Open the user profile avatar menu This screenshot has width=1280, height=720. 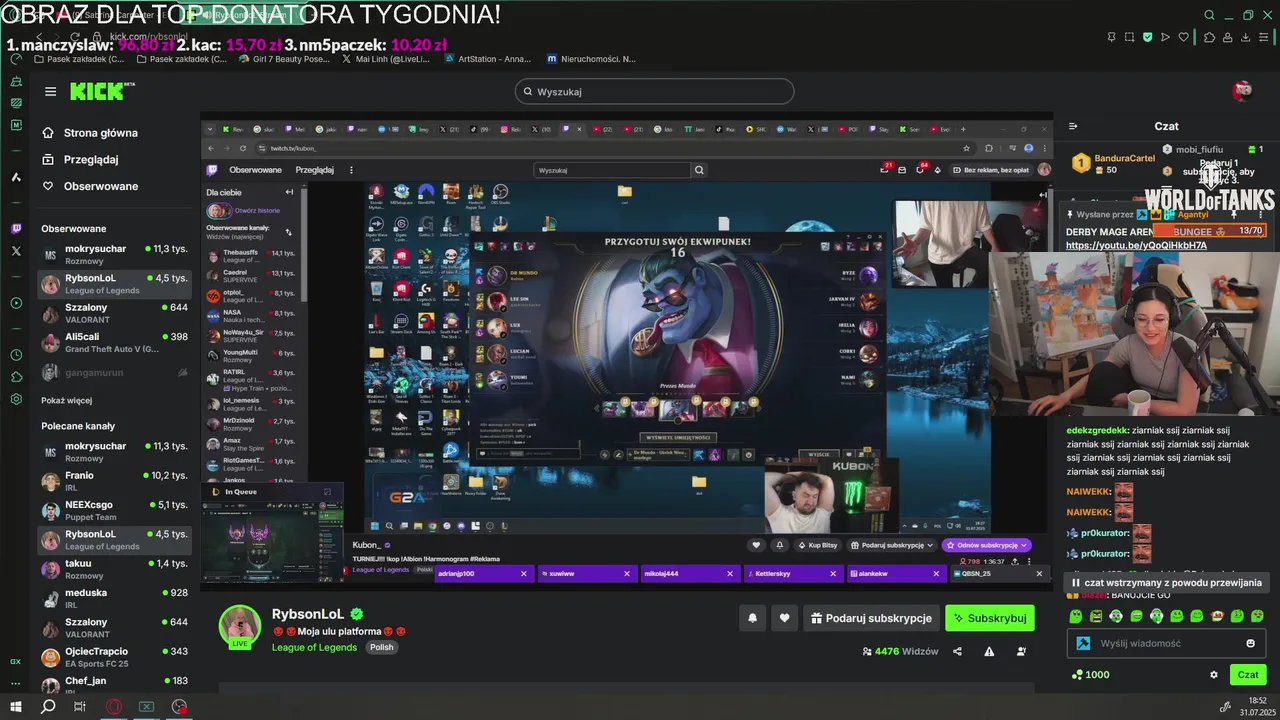pos(1242,91)
